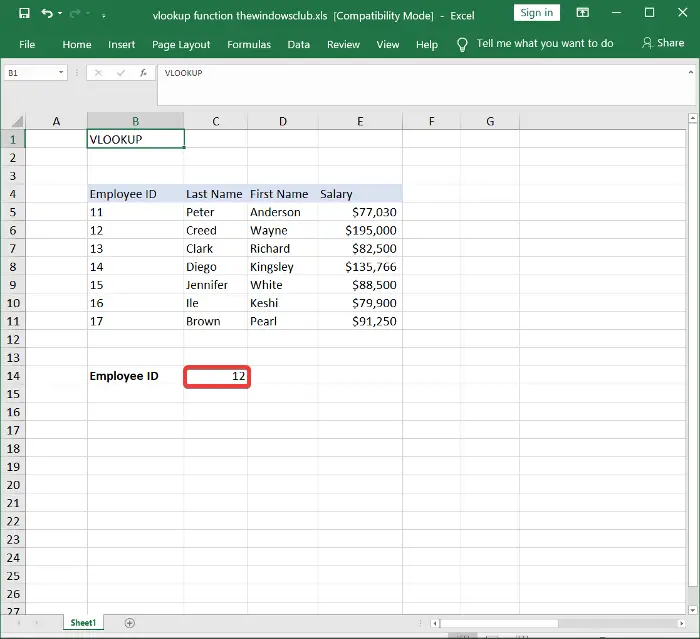Click cell B1 containing VLOOKUP
Viewport: 700px width, 639px height.
pos(135,139)
